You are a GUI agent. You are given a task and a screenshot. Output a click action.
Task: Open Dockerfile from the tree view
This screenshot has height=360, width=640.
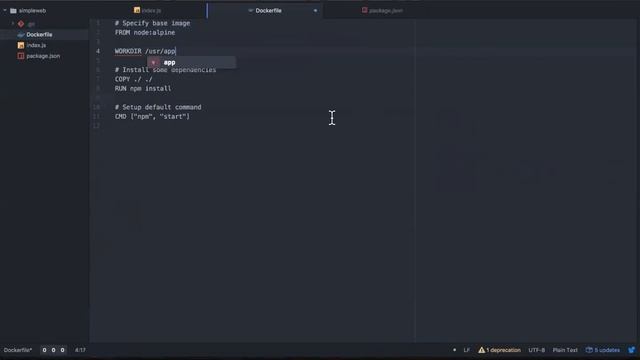pos(39,35)
